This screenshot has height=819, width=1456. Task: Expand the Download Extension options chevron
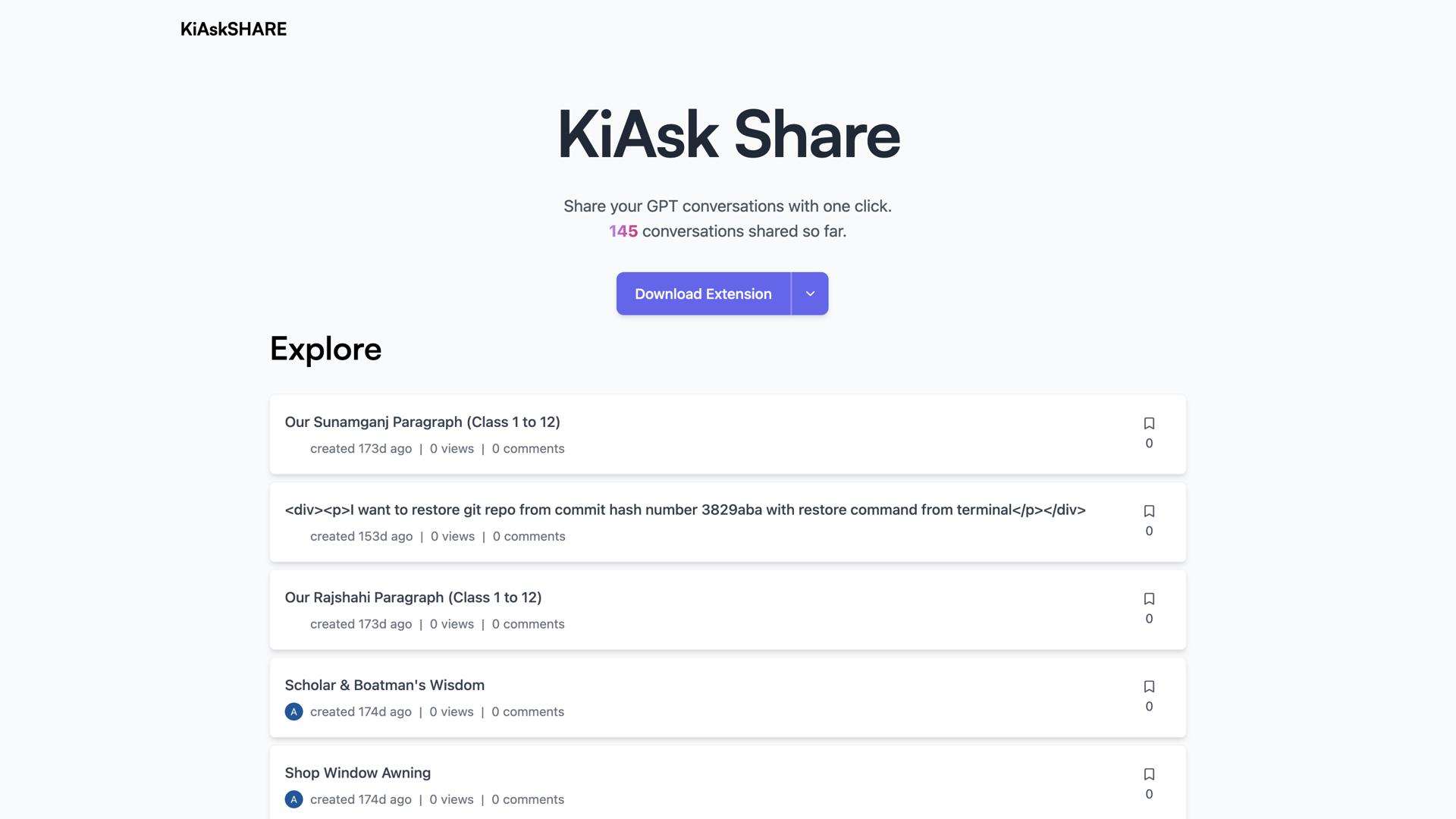(809, 293)
